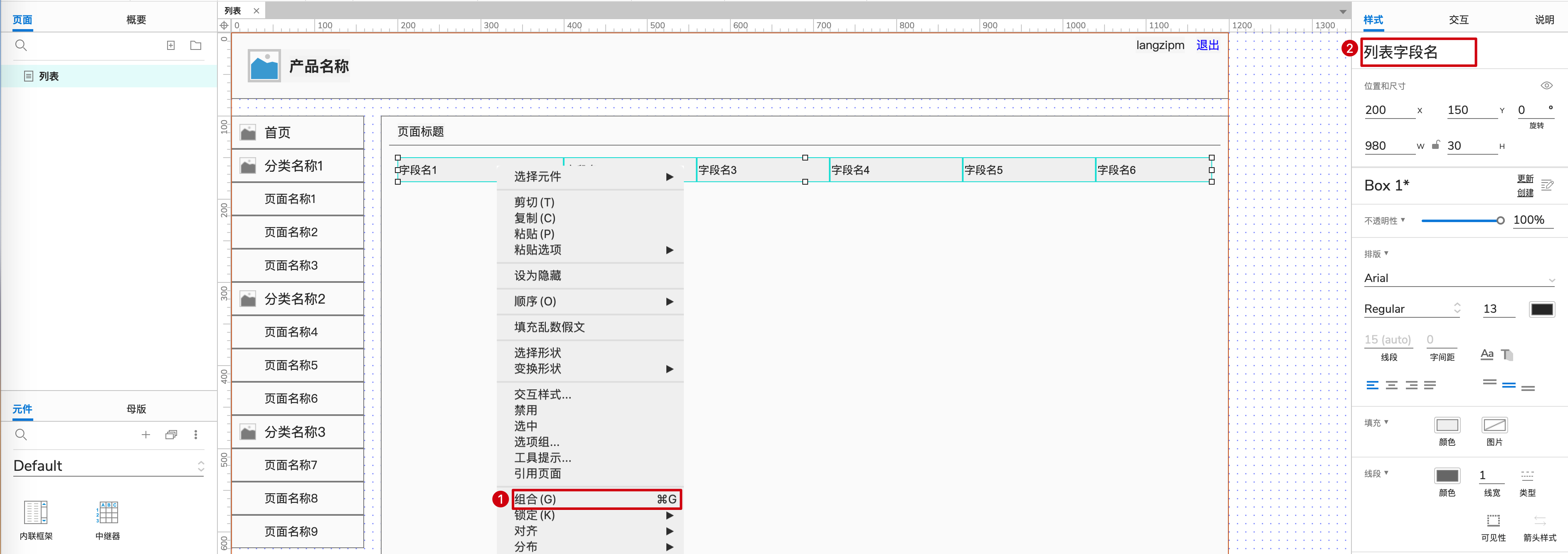Set vertical alignment to middle
The width and height of the screenshot is (1568, 554).
pyautogui.click(x=1508, y=385)
